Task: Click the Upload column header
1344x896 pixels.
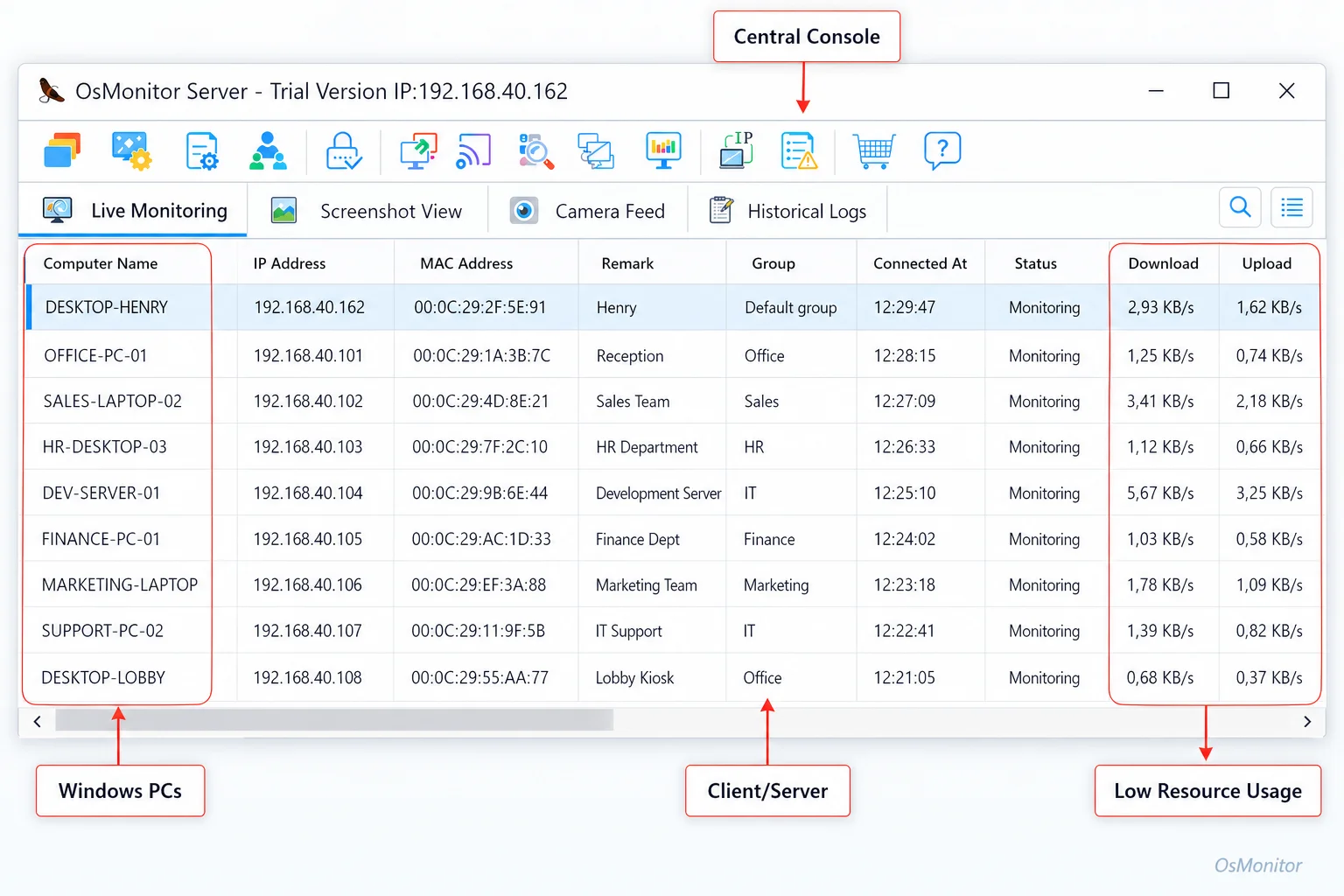Action: coord(1267,263)
